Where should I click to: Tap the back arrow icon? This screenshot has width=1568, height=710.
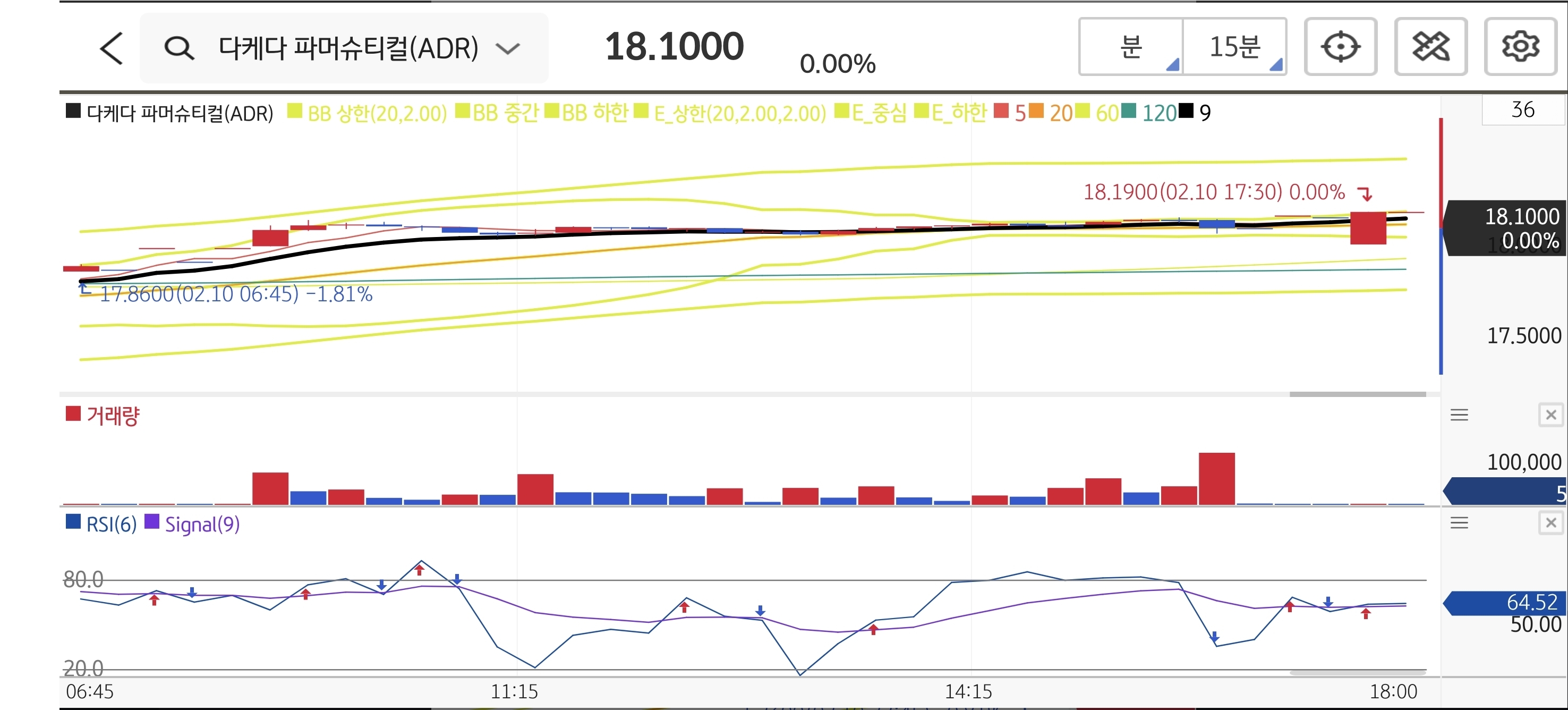click(x=112, y=48)
